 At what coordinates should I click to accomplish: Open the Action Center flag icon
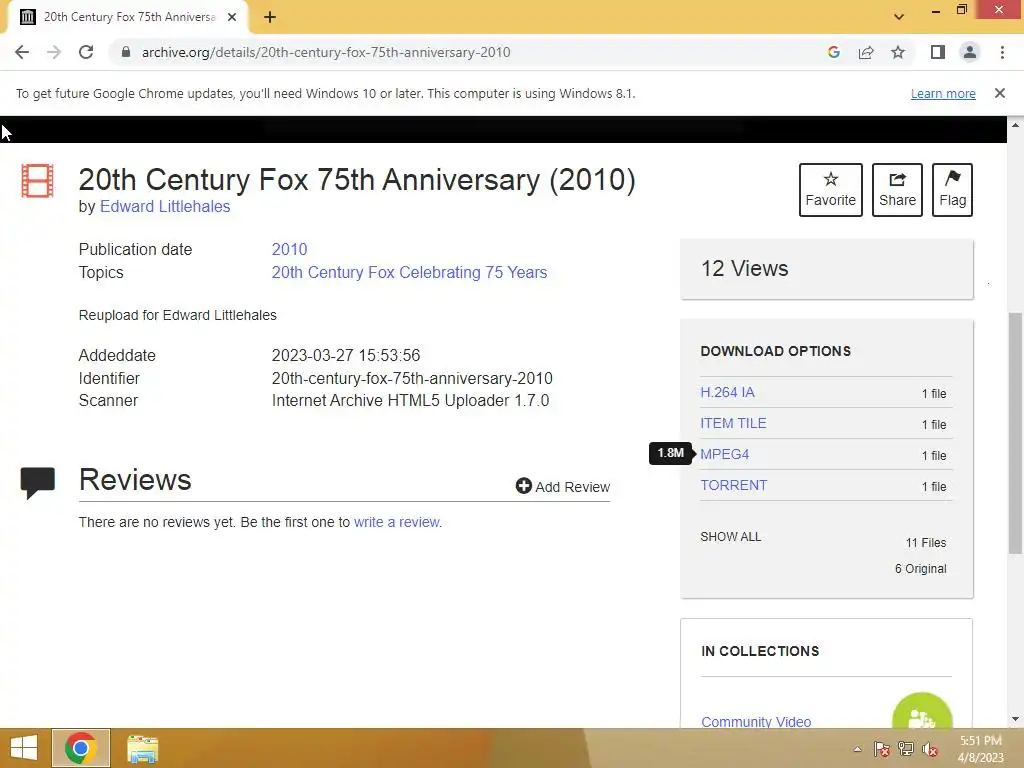(882, 749)
